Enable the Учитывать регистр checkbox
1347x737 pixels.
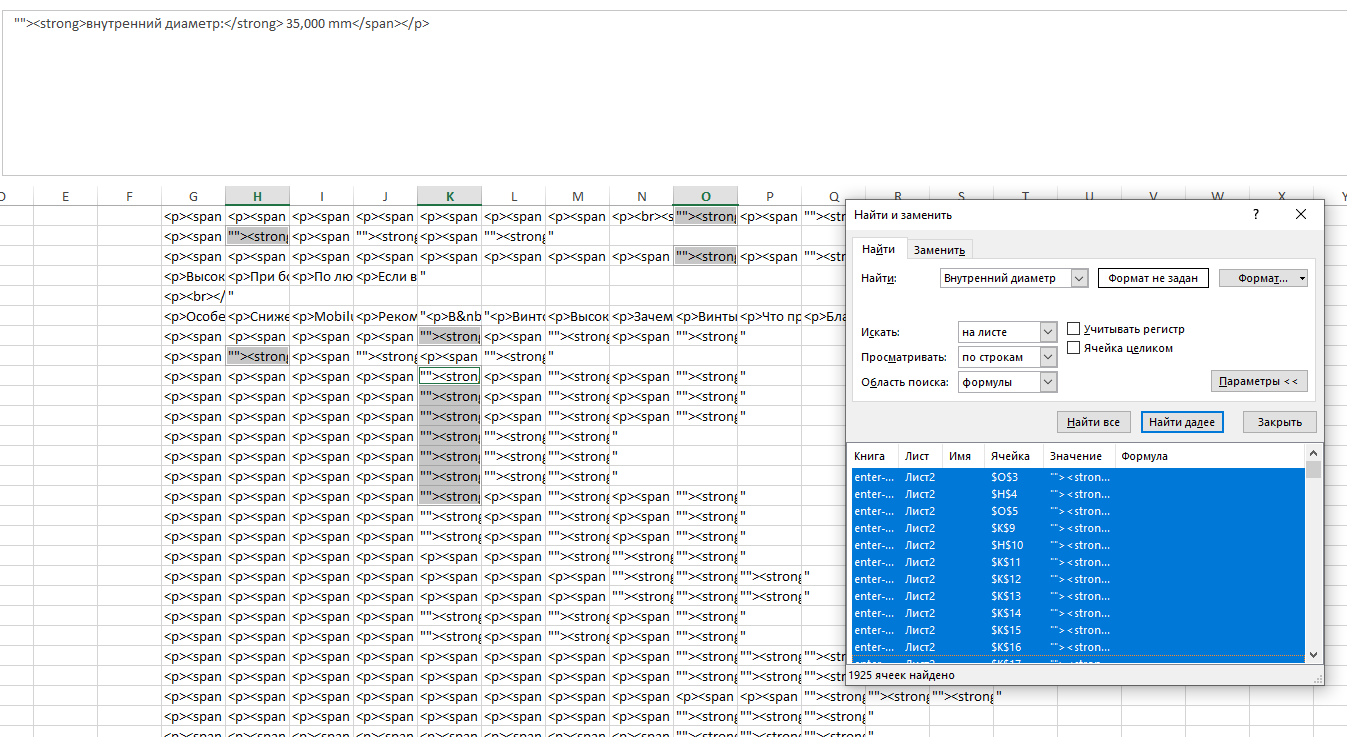click(x=1074, y=329)
